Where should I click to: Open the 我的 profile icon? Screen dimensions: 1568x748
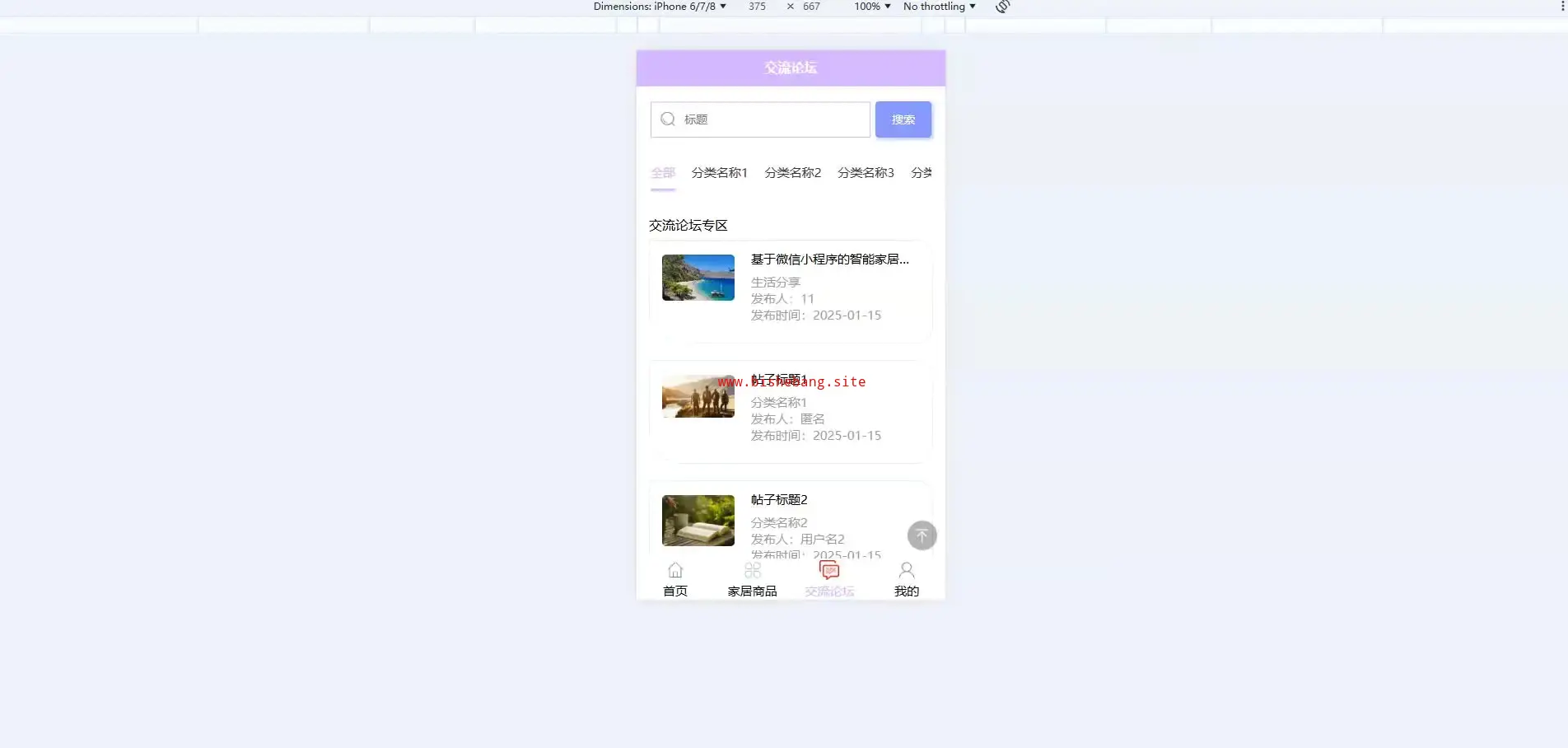pos(906,570)
